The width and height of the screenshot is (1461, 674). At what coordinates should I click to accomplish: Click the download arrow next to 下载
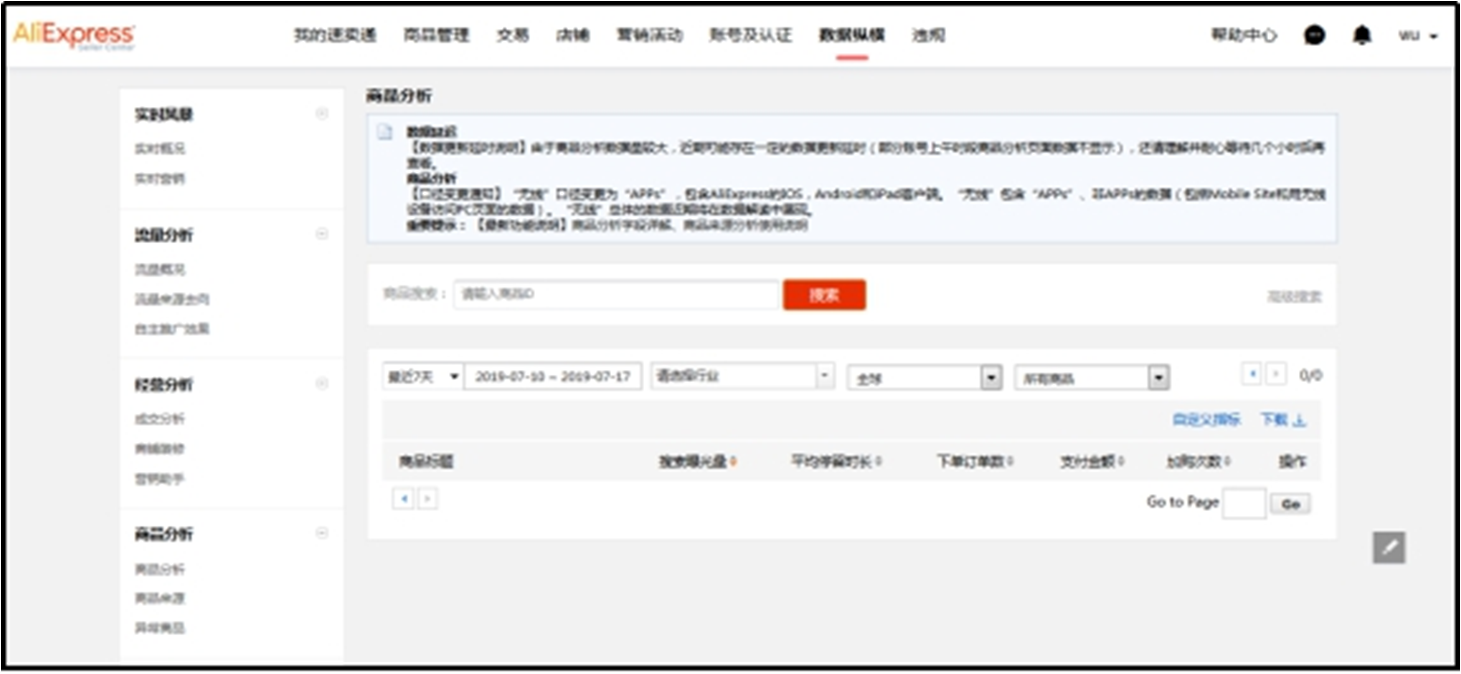click(x=1300, y=420)
